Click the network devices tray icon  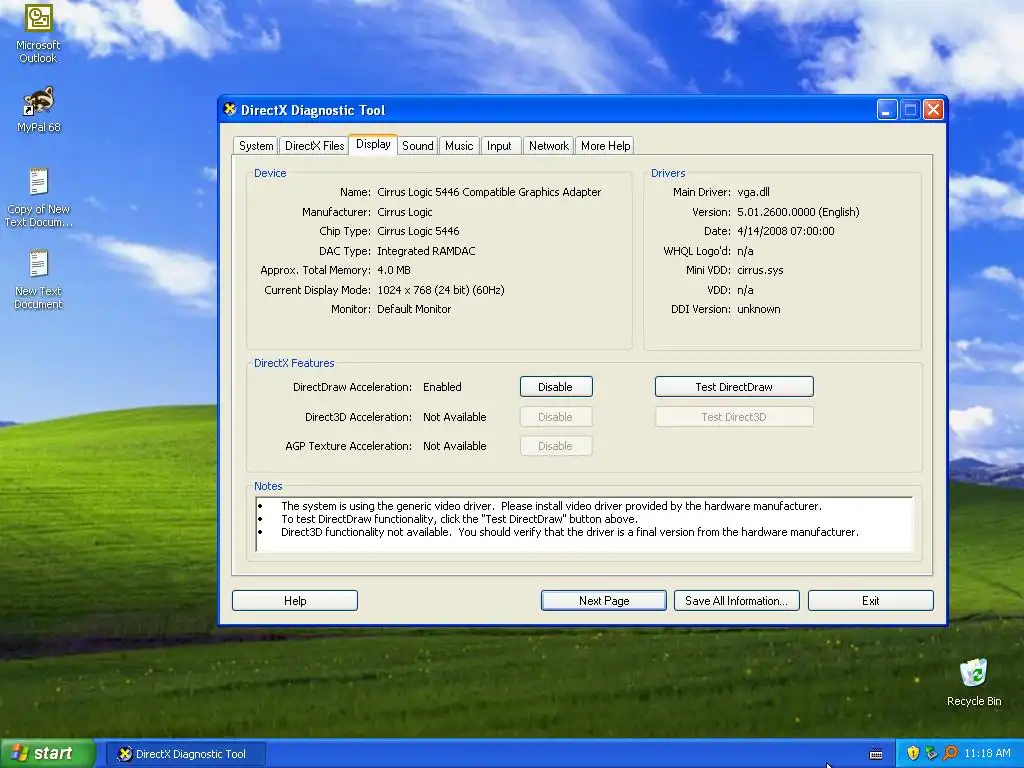[x=931, y=753]
